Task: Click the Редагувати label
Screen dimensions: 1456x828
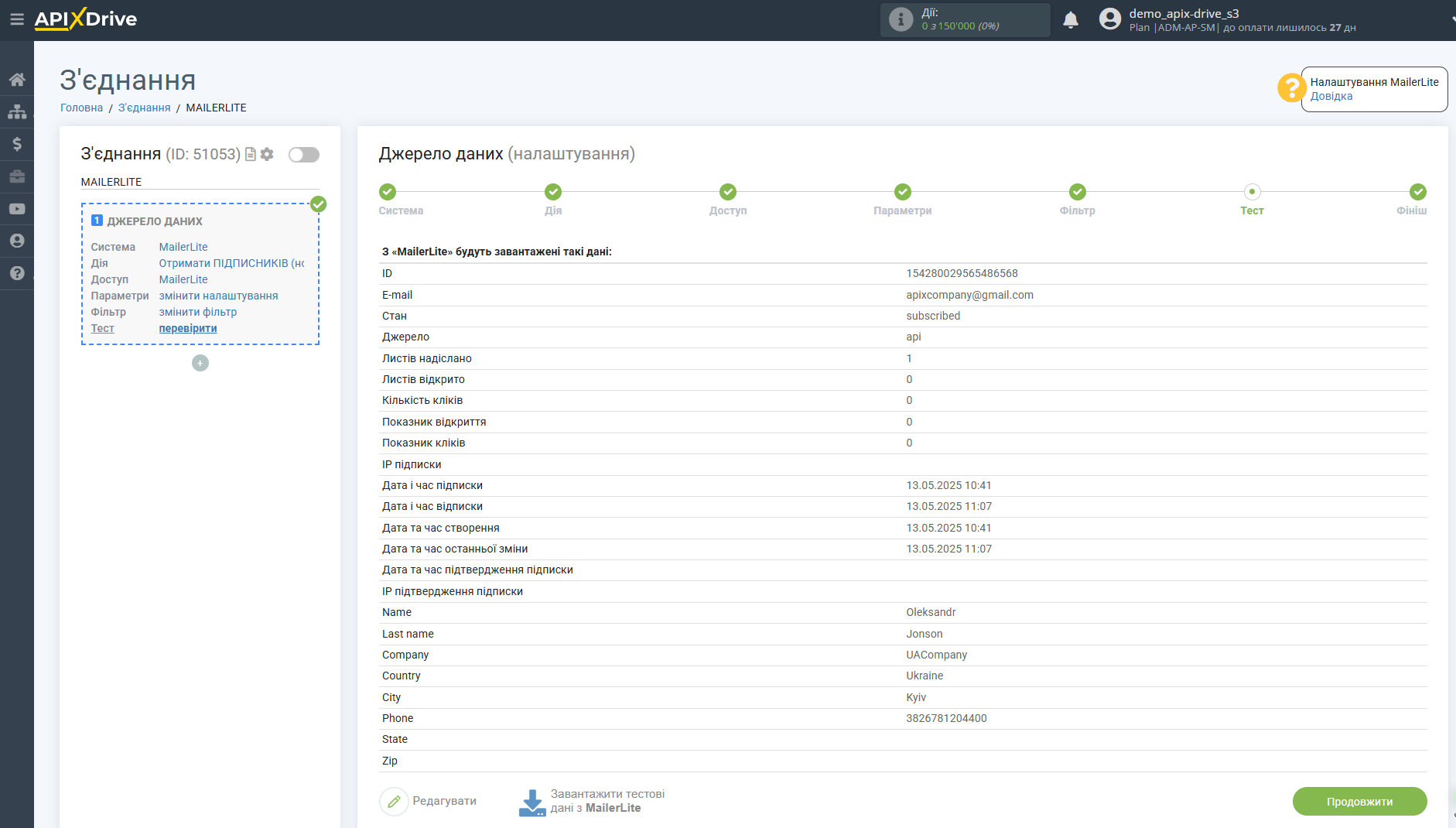Action: pos(444,801)
